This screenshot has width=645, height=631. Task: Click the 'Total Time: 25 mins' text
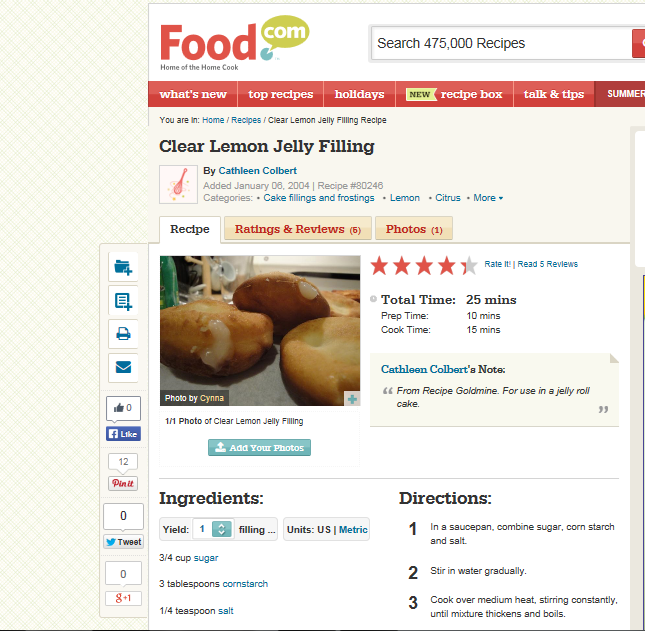point(449,299)
